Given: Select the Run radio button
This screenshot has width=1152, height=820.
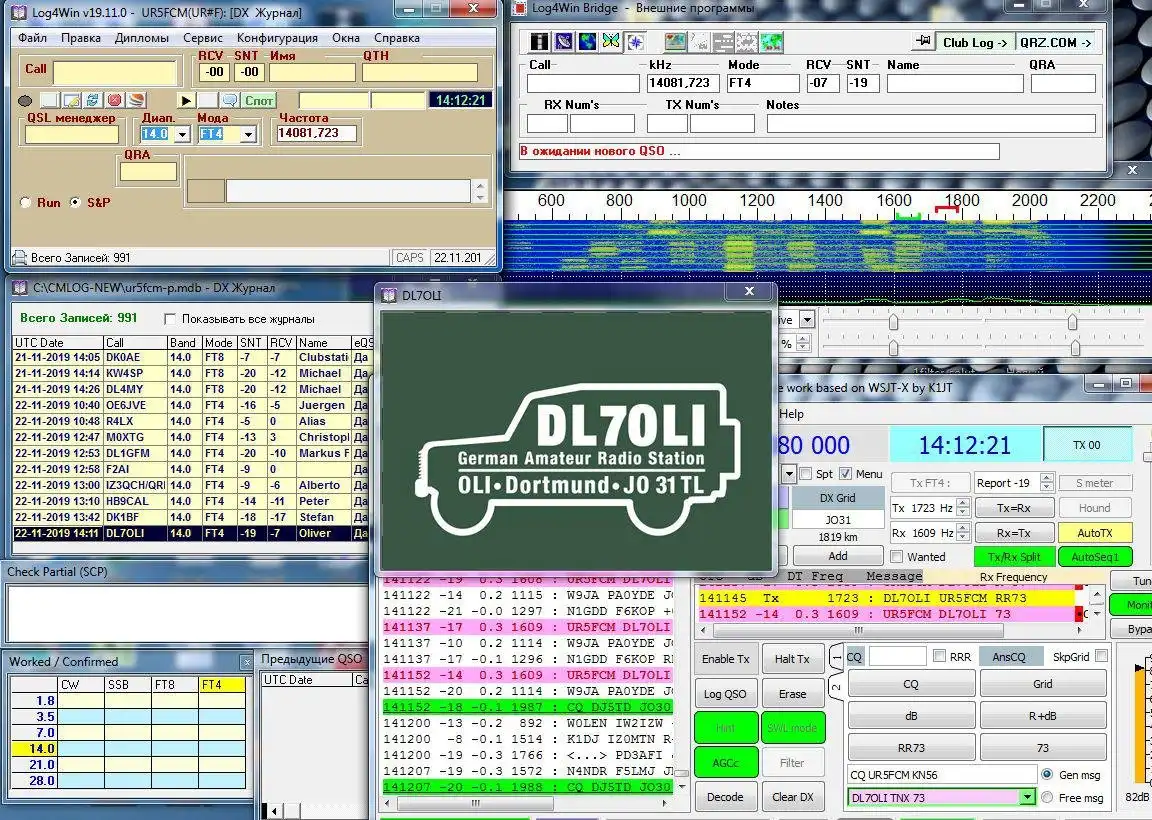Looking at the screenshot, I should (x=26, y=202).
